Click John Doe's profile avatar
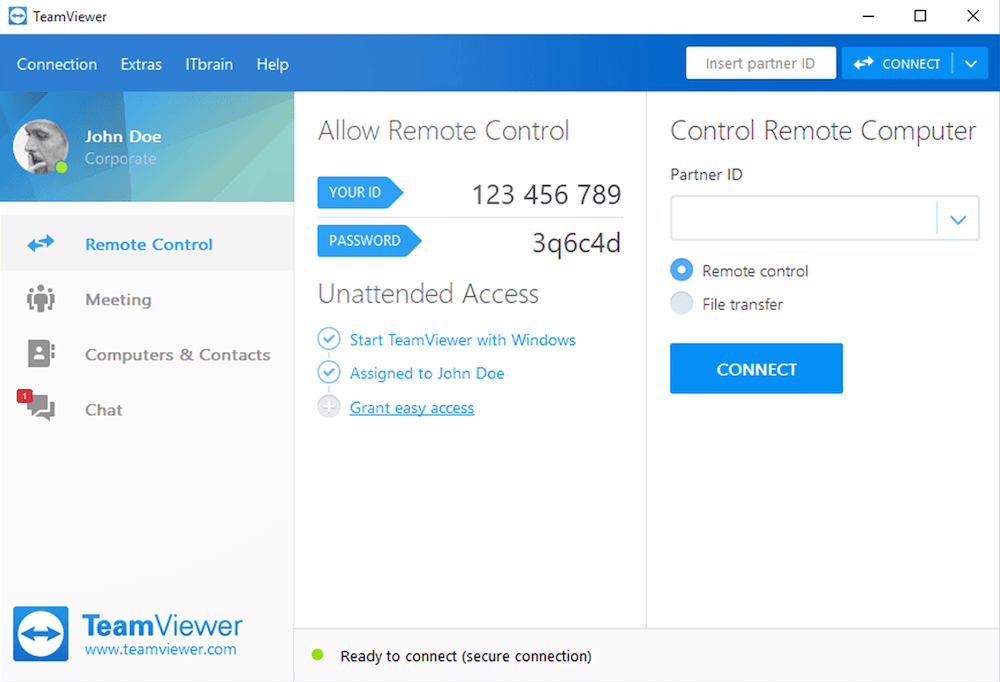 point(41,146)
